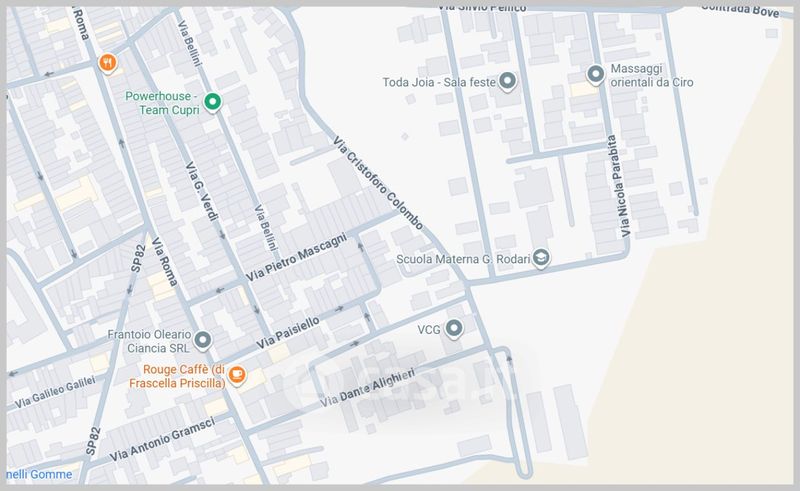Open the Toda Joia Sala feste marker
Viewport: 800px width, 491px height.
click(x=508, y=82)
